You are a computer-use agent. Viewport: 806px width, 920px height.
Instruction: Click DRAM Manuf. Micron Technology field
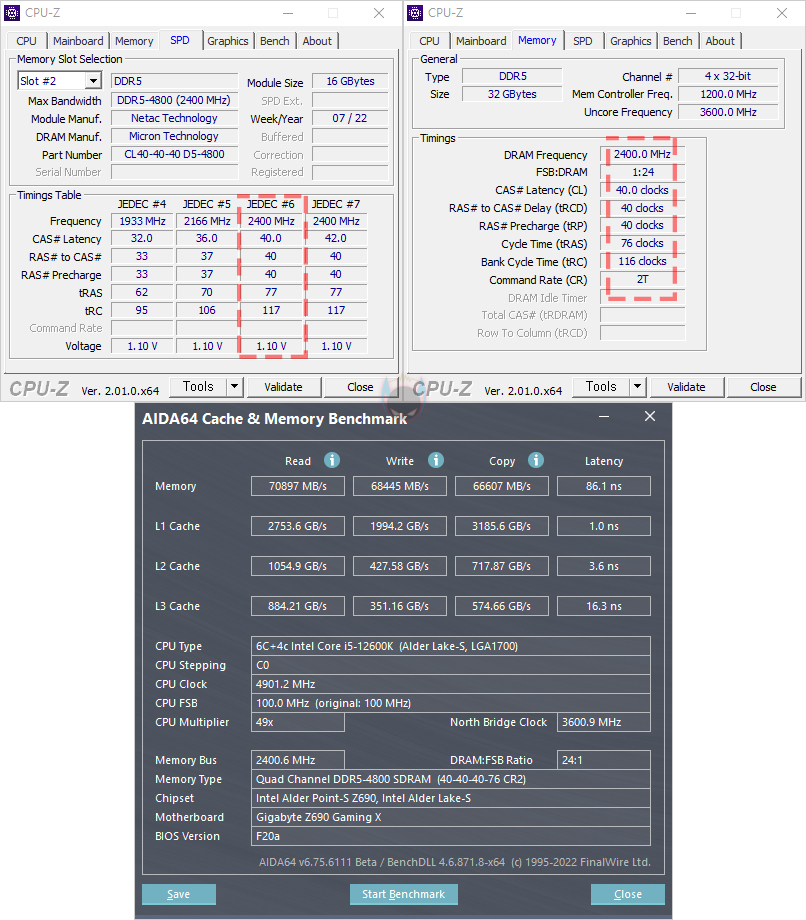[x=175, y=136]
